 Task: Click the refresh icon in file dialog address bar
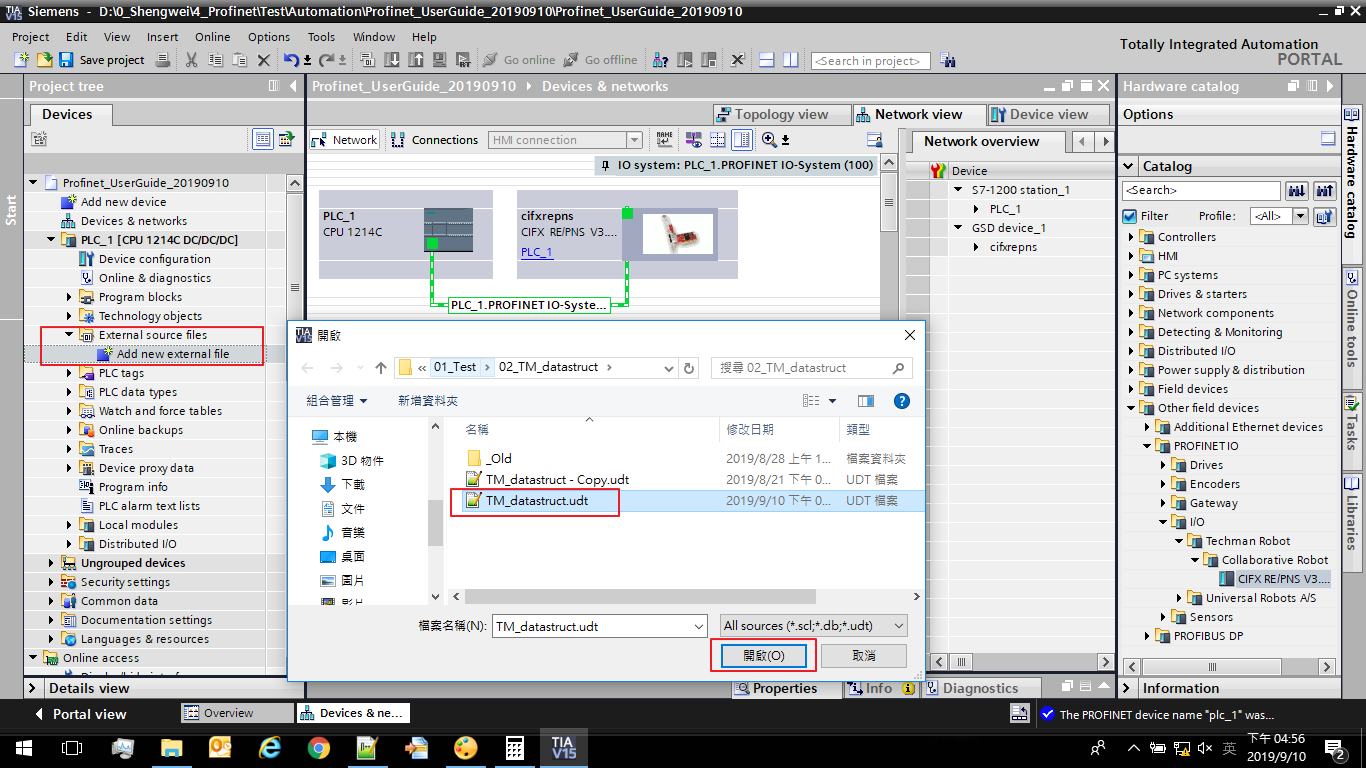point(689,368)
